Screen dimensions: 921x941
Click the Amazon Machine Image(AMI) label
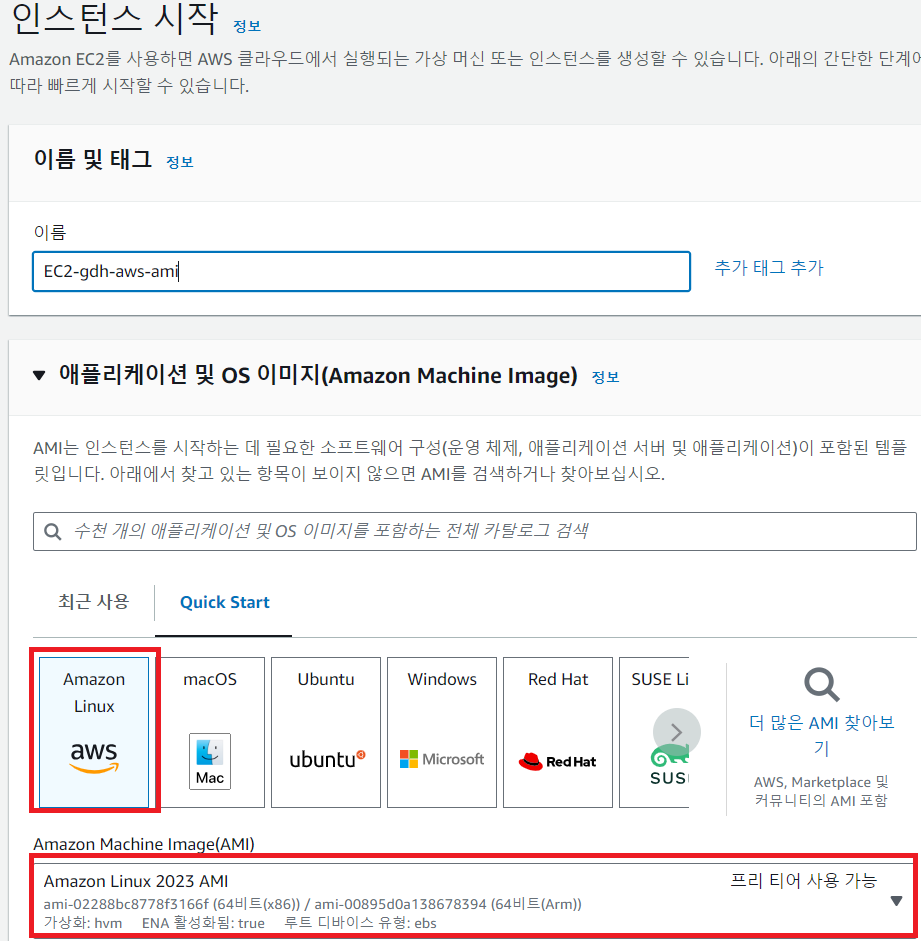click(x=144, y=844)
